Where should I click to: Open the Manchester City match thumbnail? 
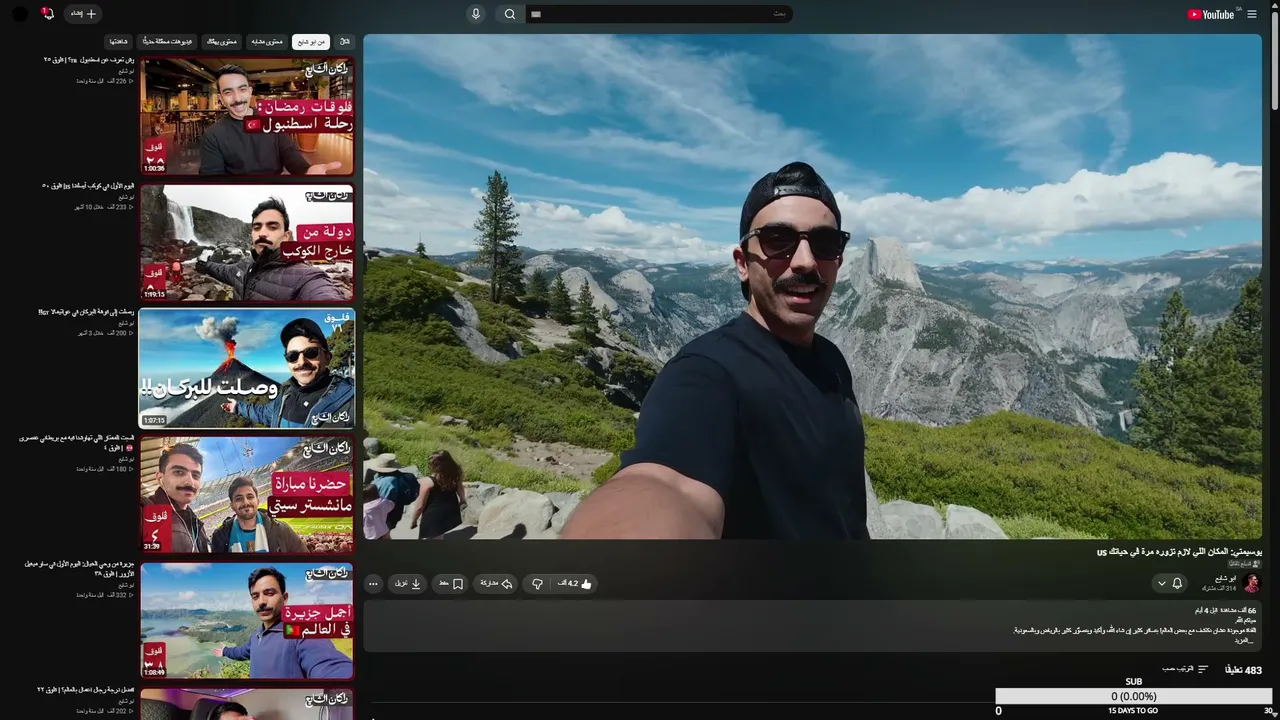tap(247, 494)
